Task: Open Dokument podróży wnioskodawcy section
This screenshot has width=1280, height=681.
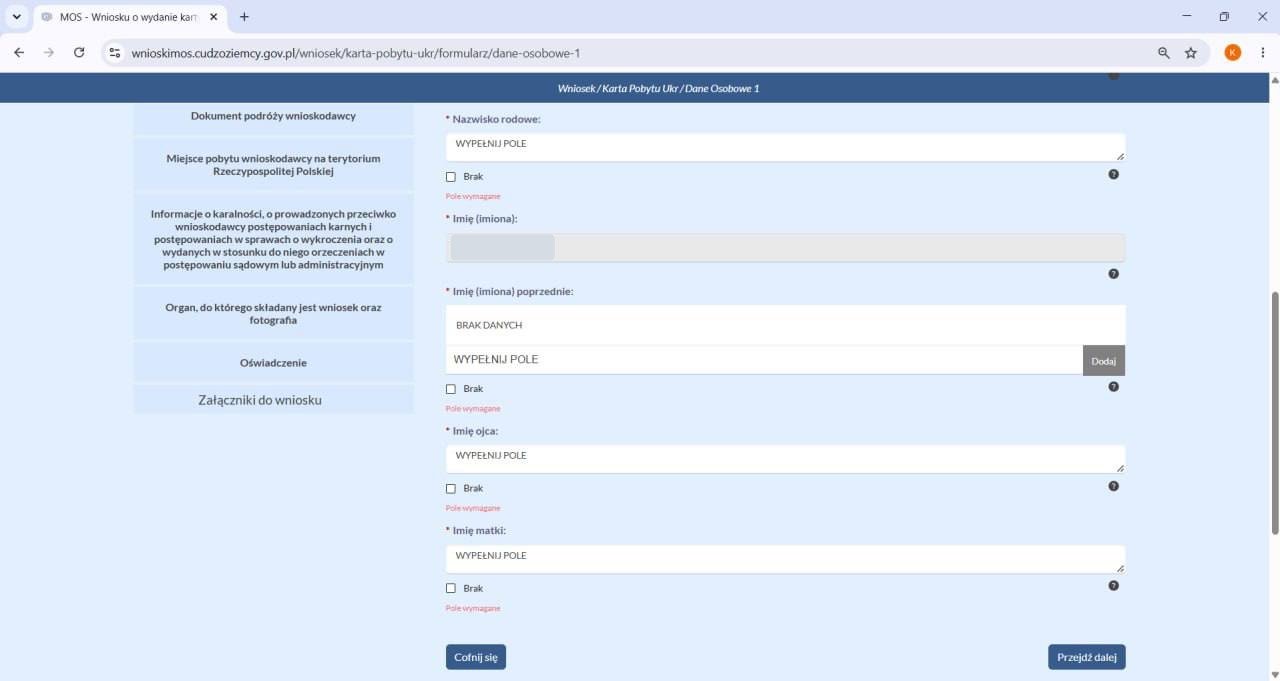Action: pyautogui.click(x=273, y=116)
